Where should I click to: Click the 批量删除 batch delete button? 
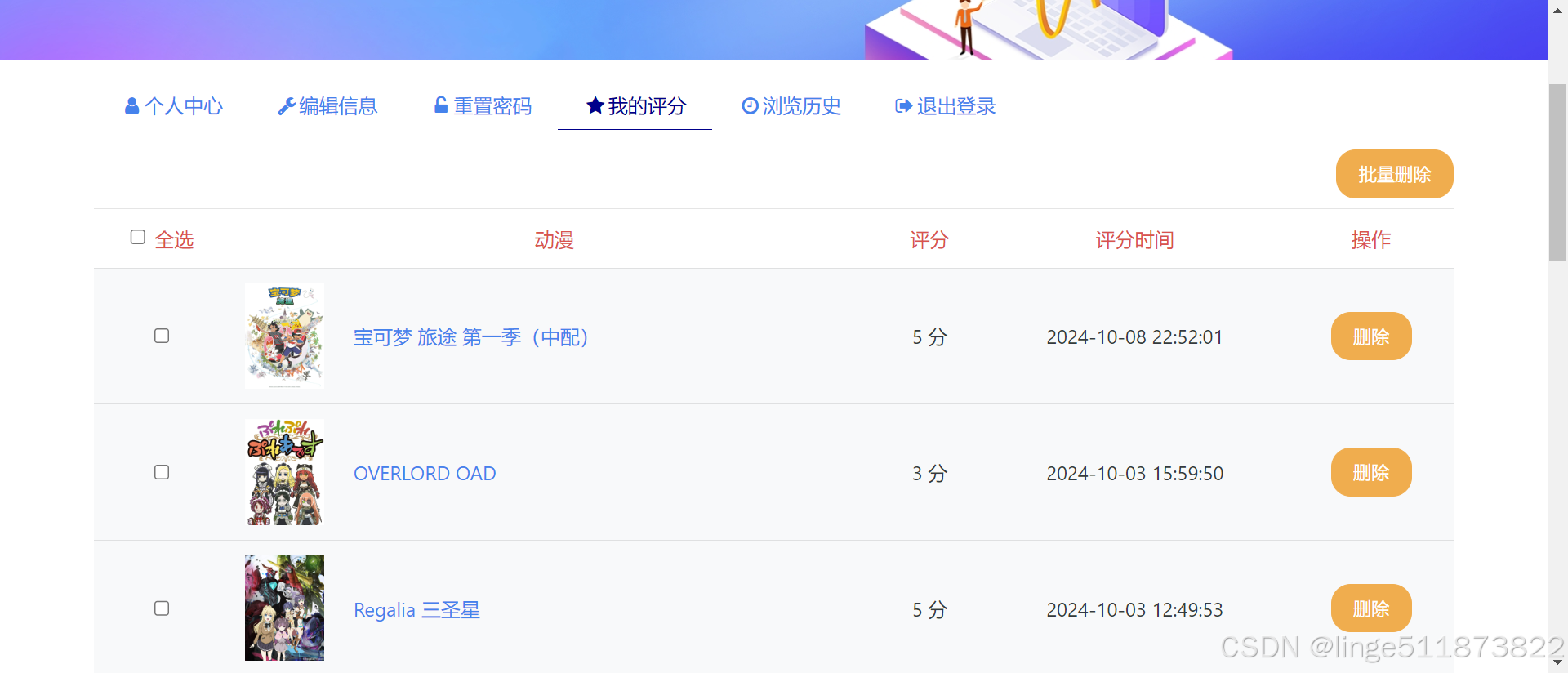(1394, 174)
